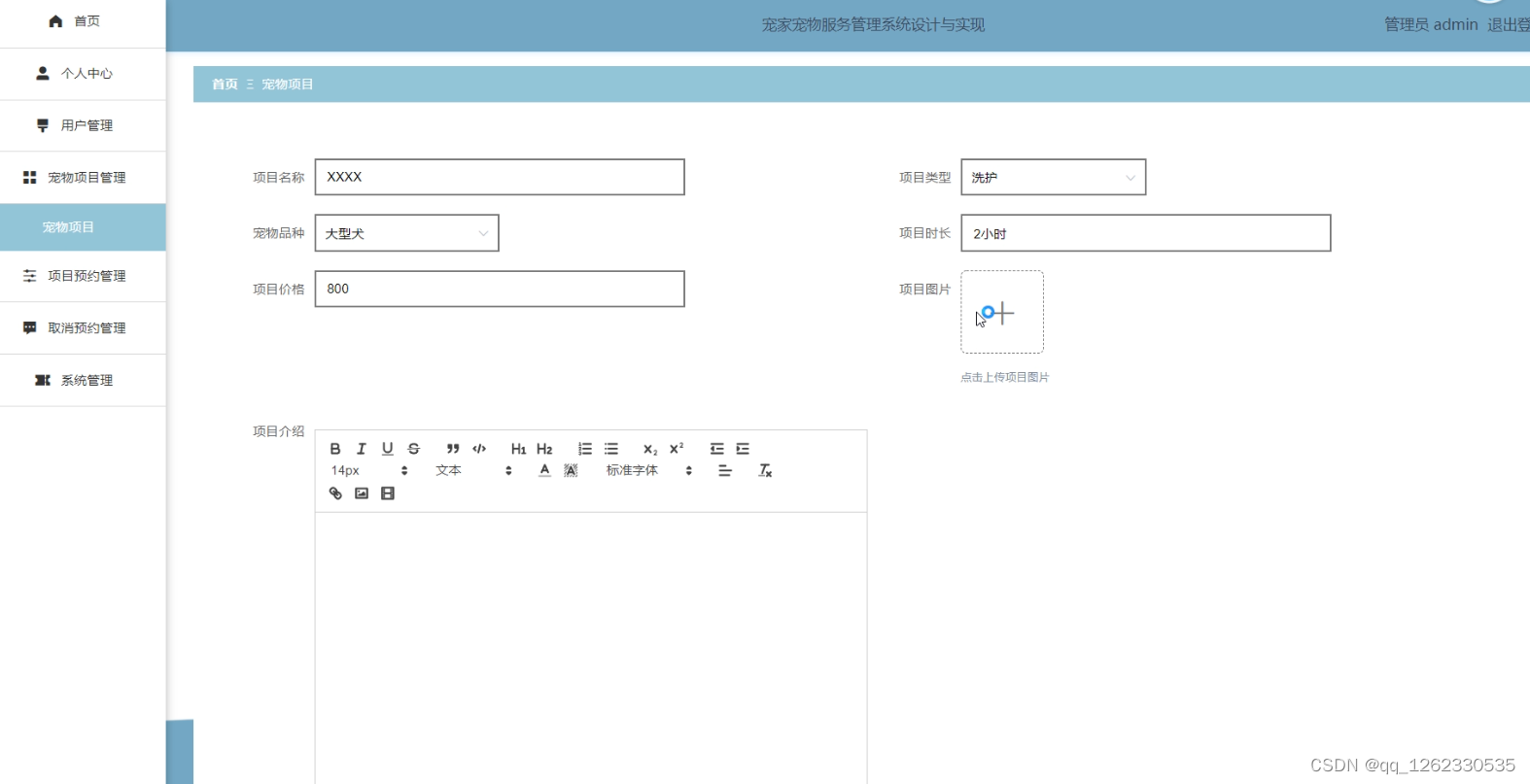This screenshot has width=1530, height=784.
Task: Apply superscript formatting
Action: coord(677,449)
